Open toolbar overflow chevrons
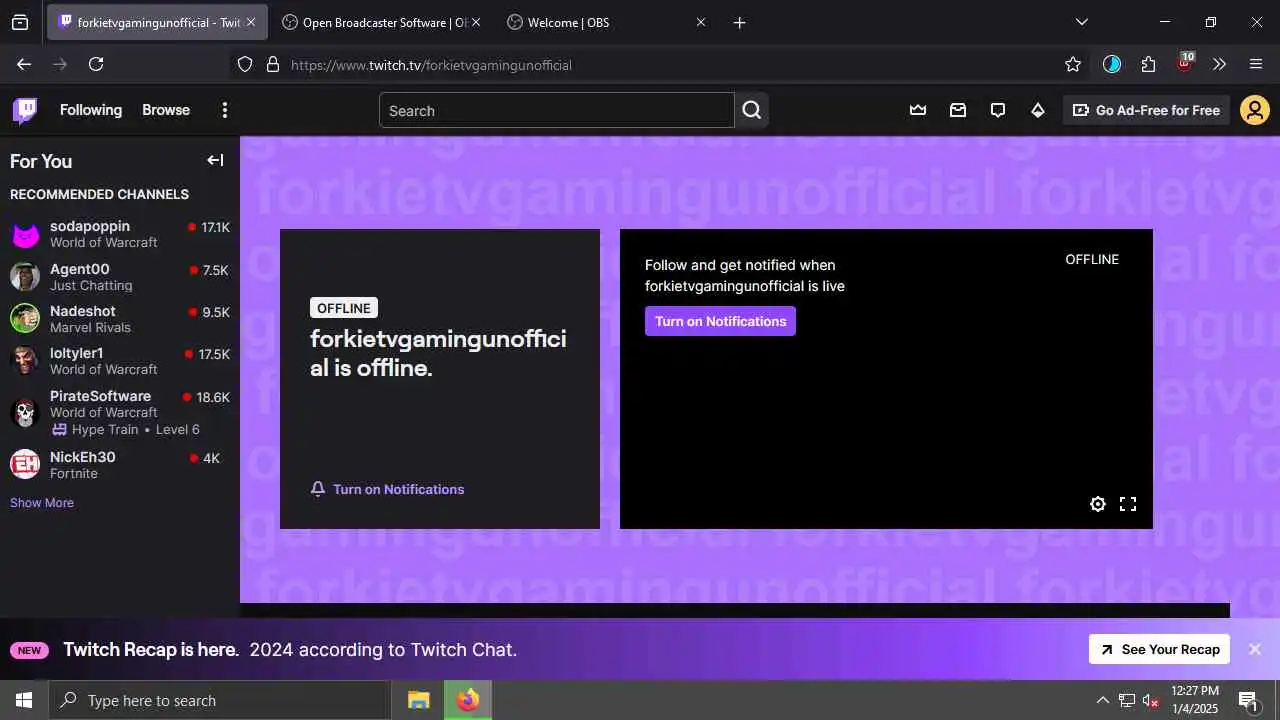This screenshot has width=1280, height=720. click(1219, 64)
